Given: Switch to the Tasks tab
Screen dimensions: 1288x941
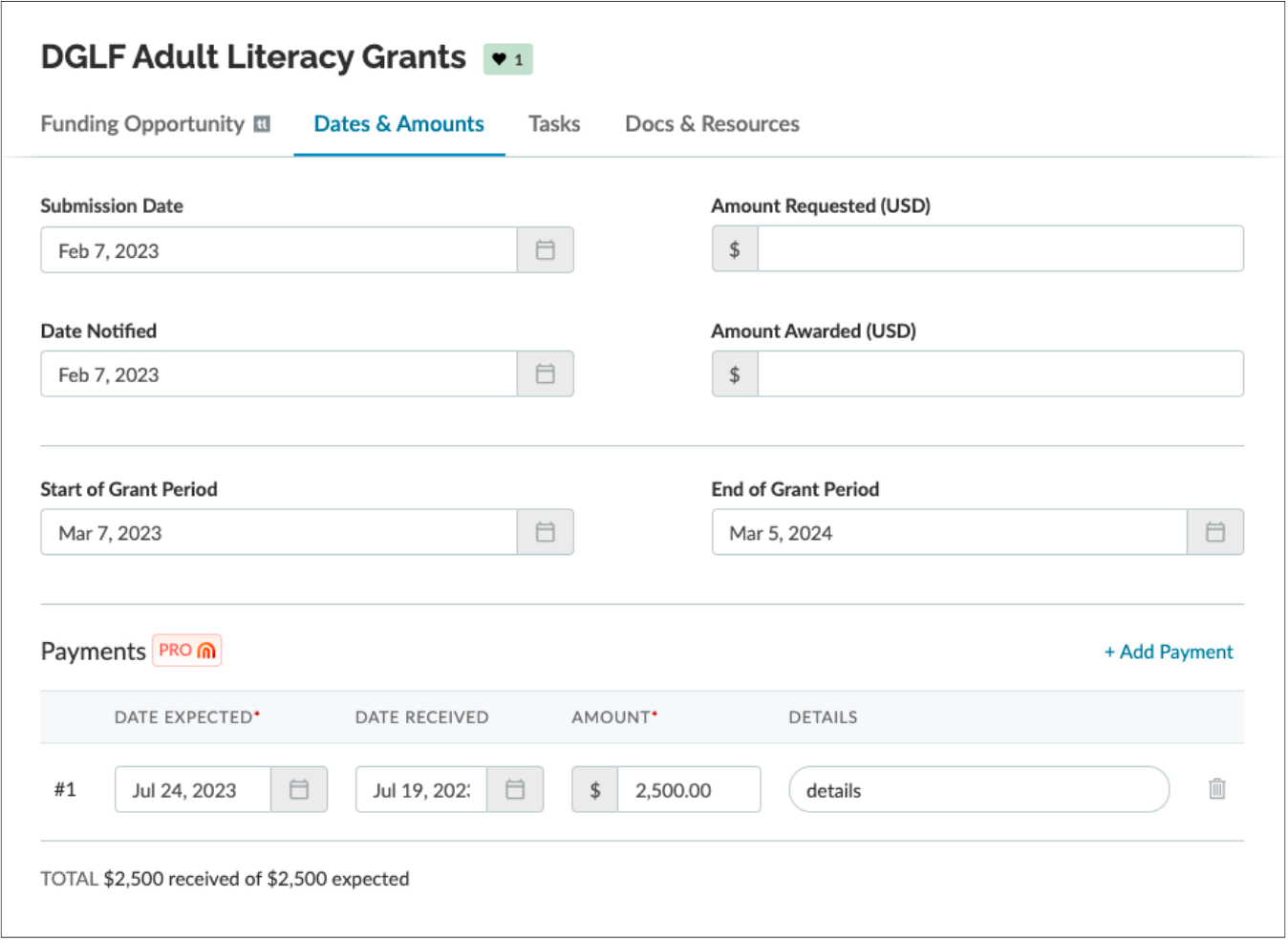Looking at the screenshot, I should (554, 123).
